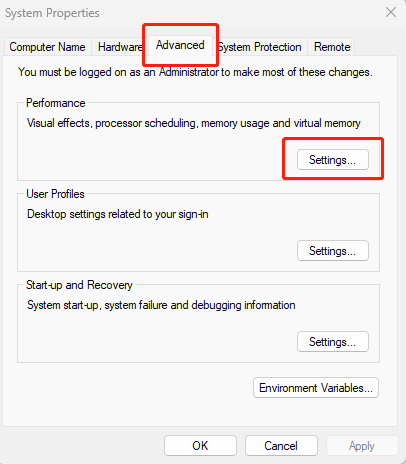
Task: Click the Start-up and Recovery group label
Action: [x=79, y=285]
